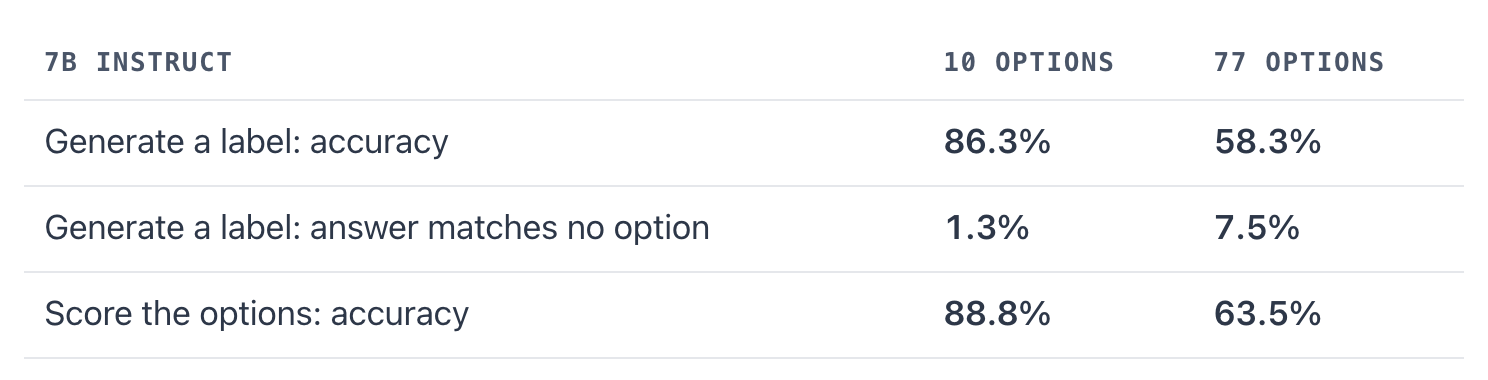Click the 63.5% value cell
The height and width of the screenshot is (380, 1488).
(1267, 315)
